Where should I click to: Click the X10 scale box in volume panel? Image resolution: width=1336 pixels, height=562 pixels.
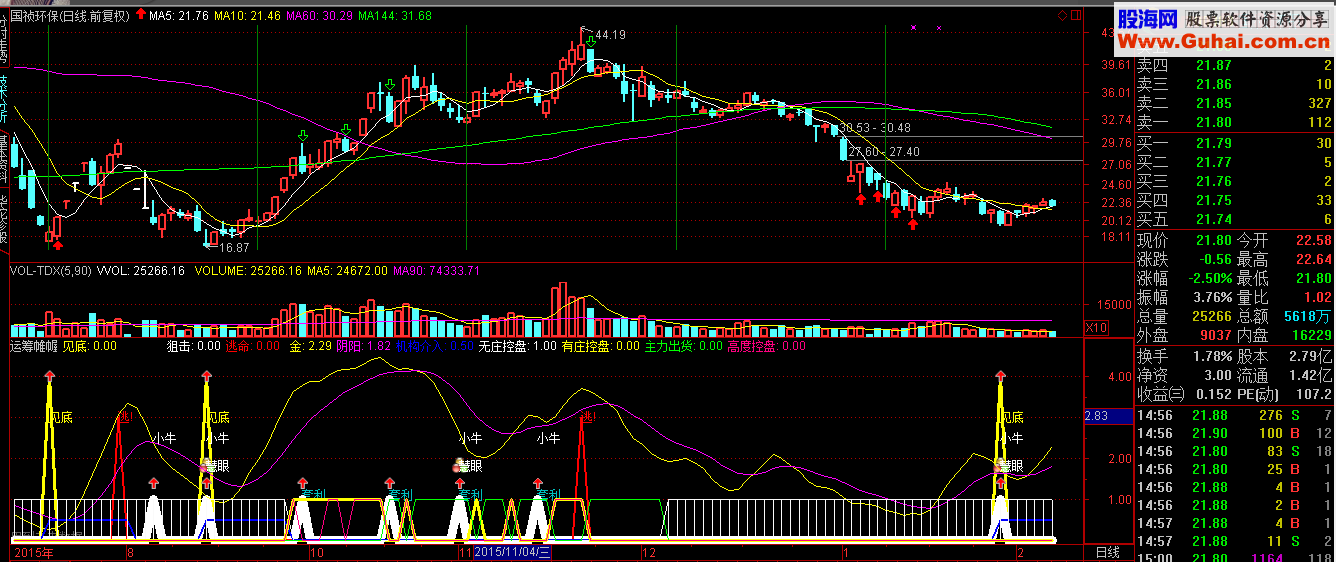(1096, 327)
